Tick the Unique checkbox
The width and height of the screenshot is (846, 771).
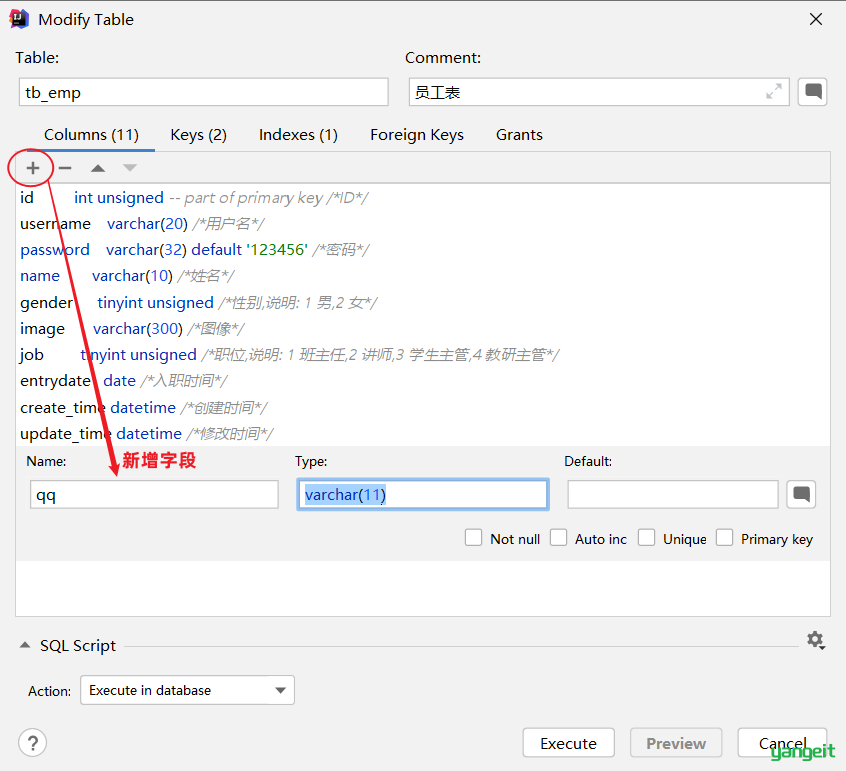(646, 538)
